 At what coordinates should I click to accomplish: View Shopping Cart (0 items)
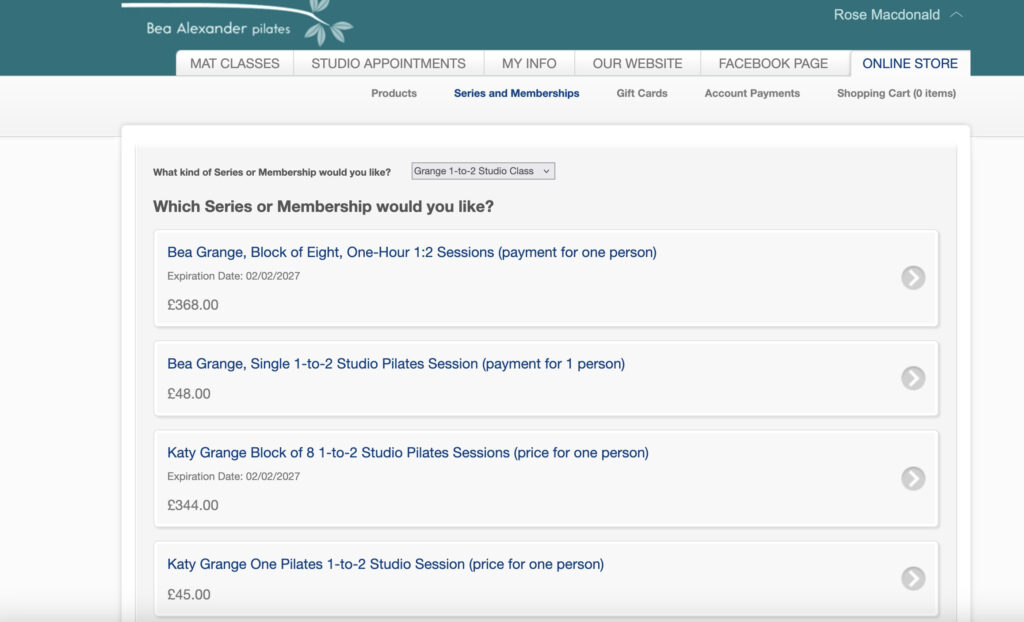897,93
